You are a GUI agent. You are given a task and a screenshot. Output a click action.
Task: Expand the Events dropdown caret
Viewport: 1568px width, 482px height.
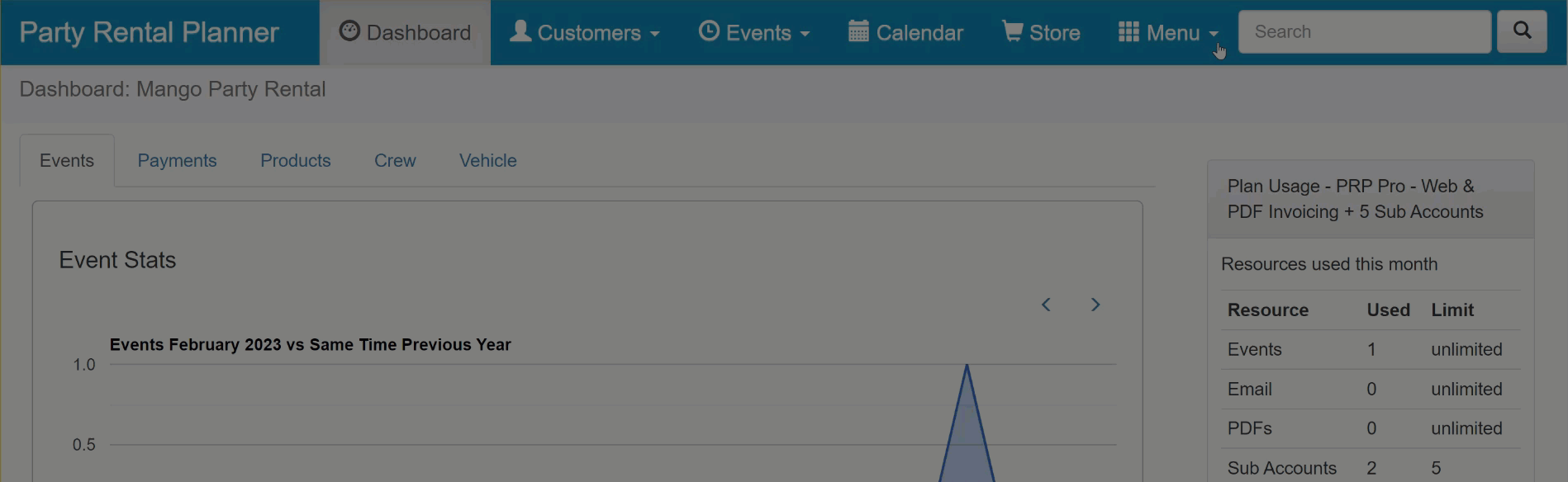[x=805, y=34]
